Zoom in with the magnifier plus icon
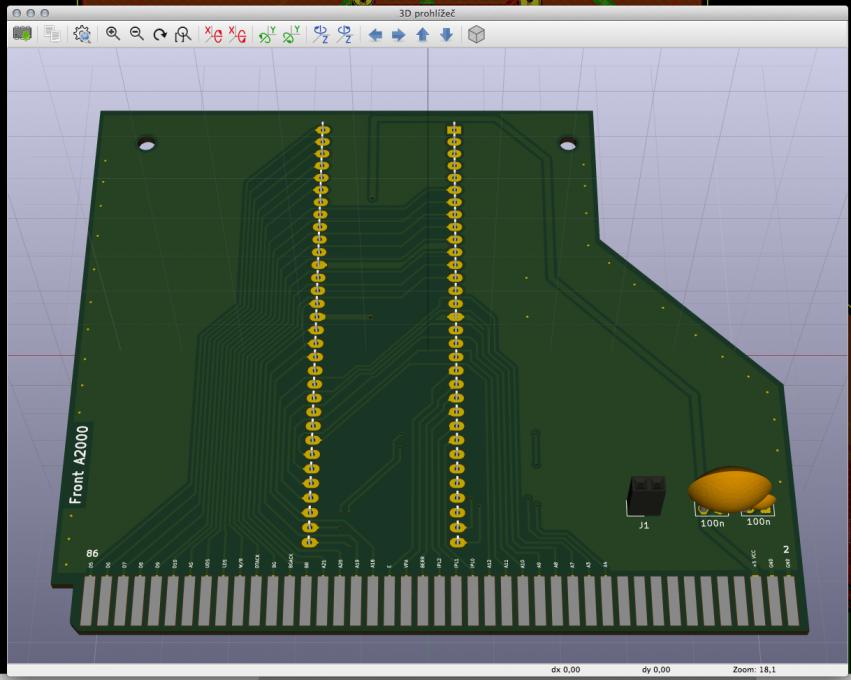 pos(113,34)
